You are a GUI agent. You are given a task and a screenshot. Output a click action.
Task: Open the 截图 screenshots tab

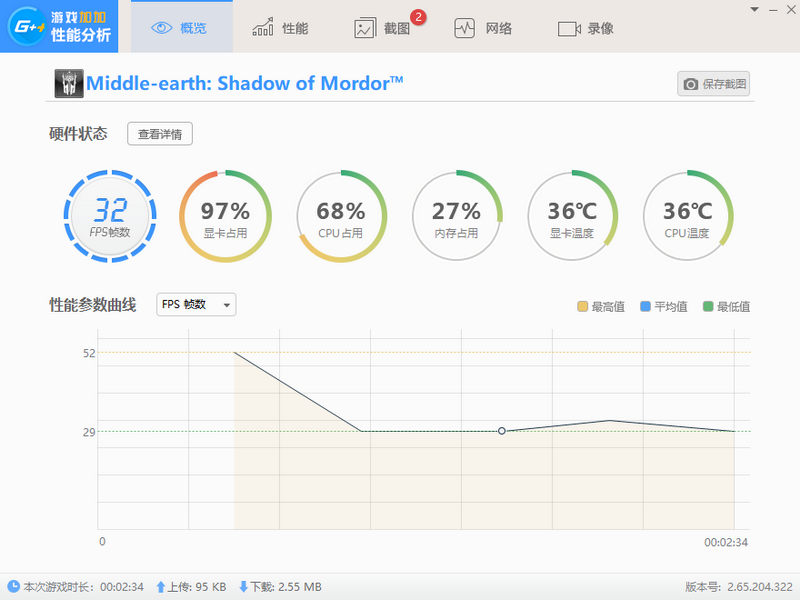pyautogui.click(x=383, y=28)
